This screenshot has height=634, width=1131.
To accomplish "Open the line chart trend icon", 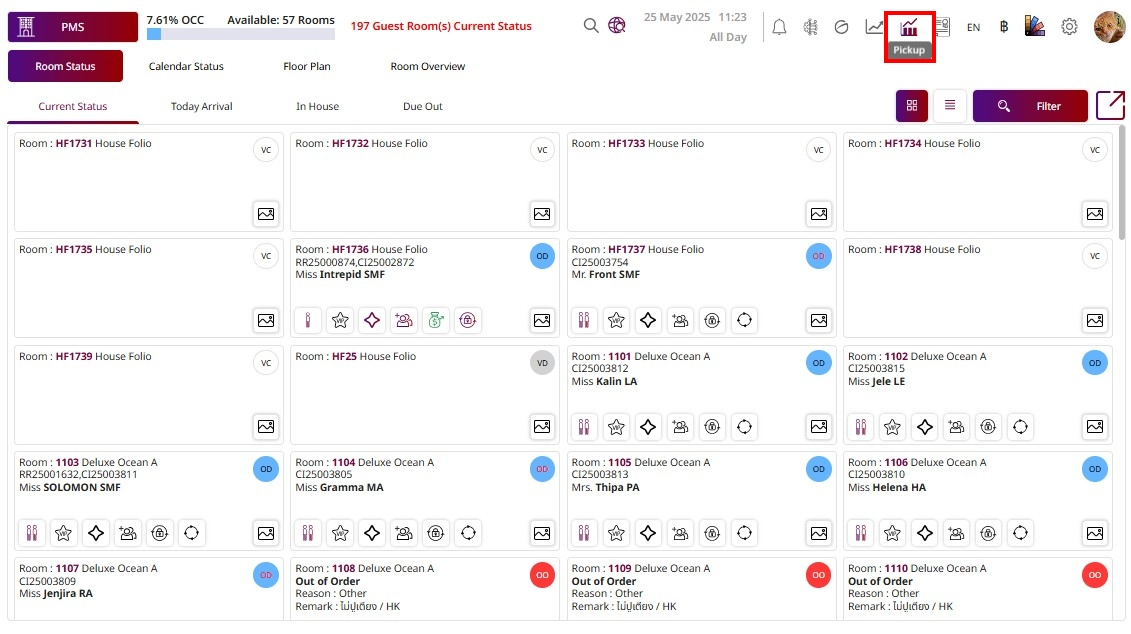I will click(875, 27).
